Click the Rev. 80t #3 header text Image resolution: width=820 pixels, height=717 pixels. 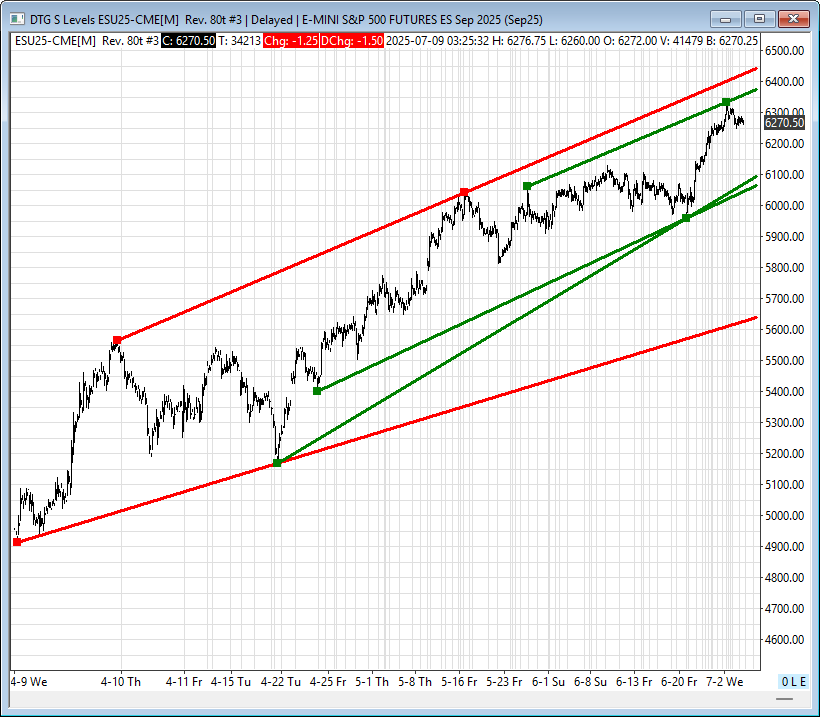[x=130, y=41]
